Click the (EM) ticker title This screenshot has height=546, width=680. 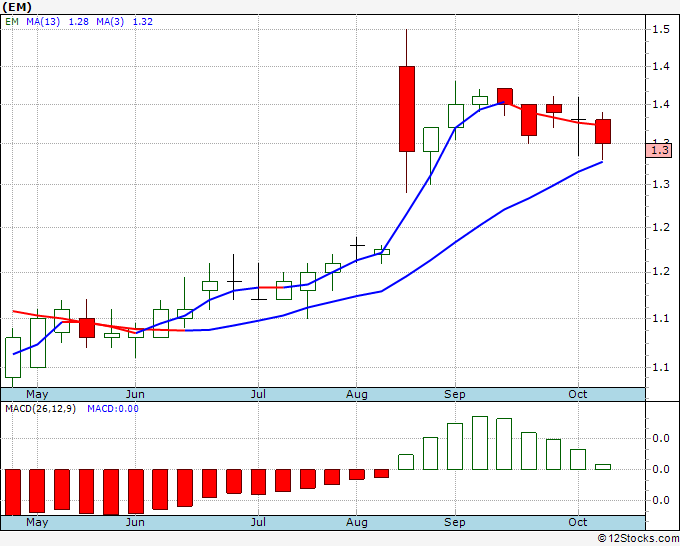(17, 7)
